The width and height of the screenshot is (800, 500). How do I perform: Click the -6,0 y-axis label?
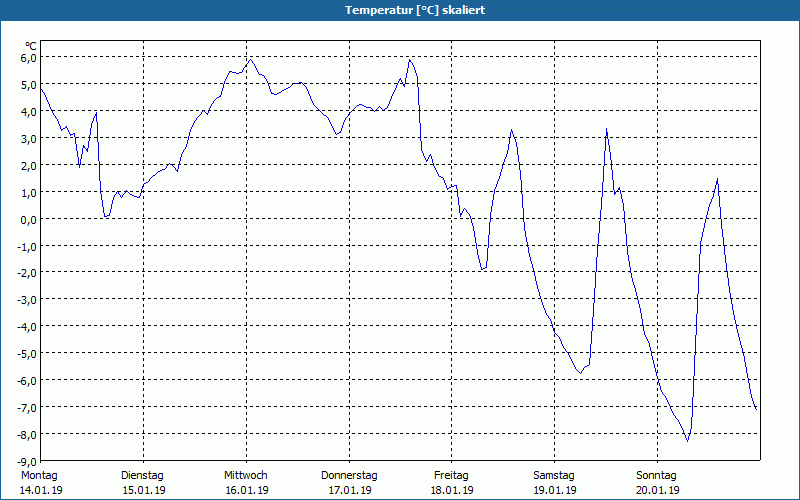click(28, 382)
